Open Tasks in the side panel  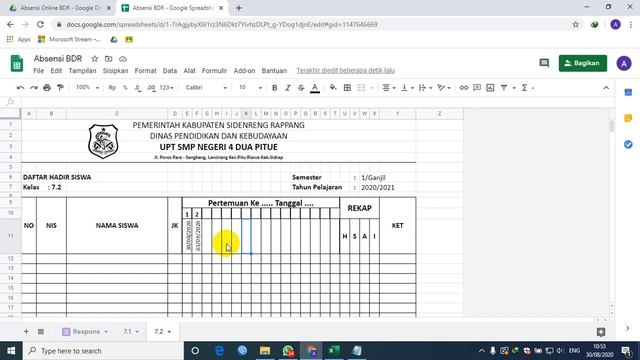point(628,144)
